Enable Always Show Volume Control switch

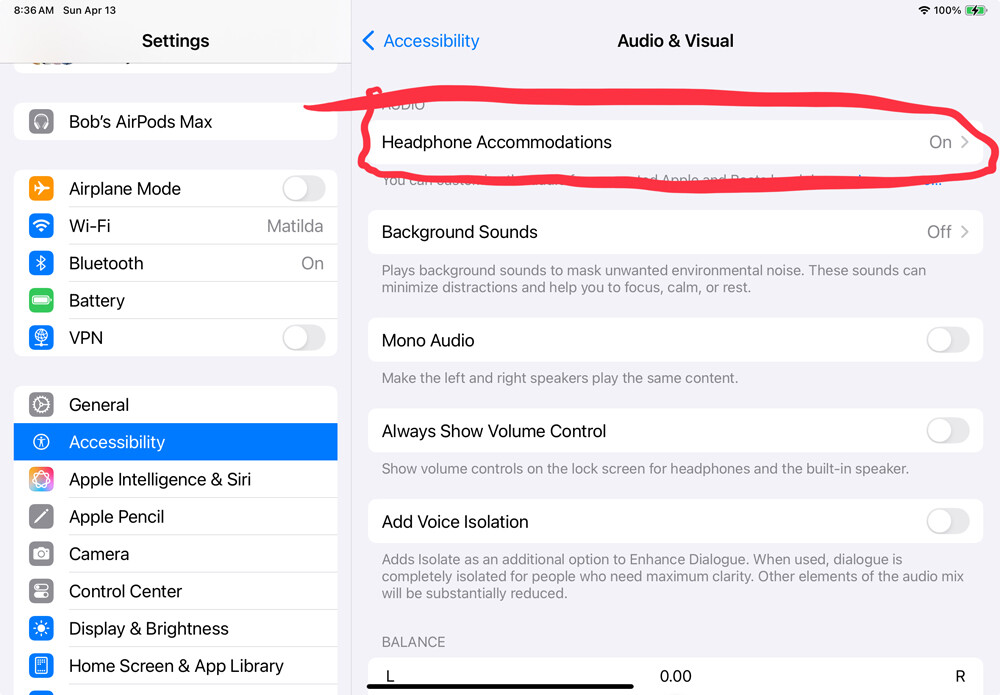[948, 431]
